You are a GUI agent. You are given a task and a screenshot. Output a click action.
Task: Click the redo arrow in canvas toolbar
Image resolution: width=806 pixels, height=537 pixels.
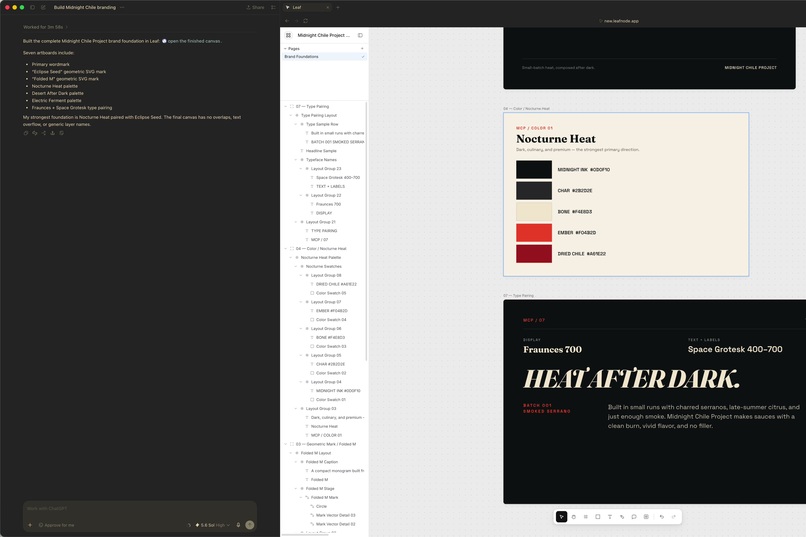[x=673, y=516]
